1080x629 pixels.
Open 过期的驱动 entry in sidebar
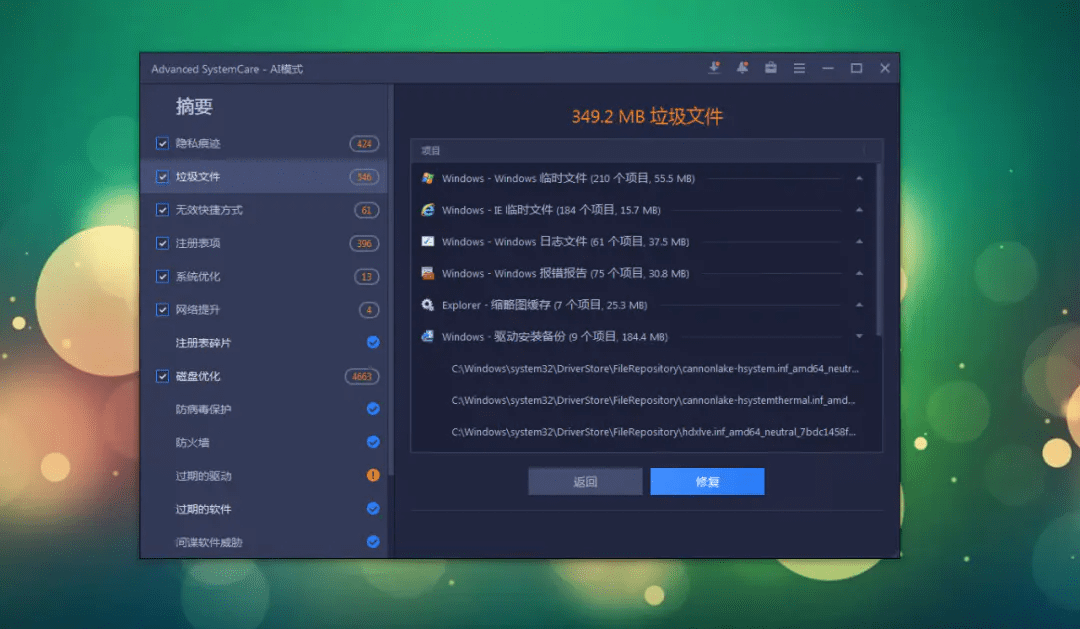[203, 475]
